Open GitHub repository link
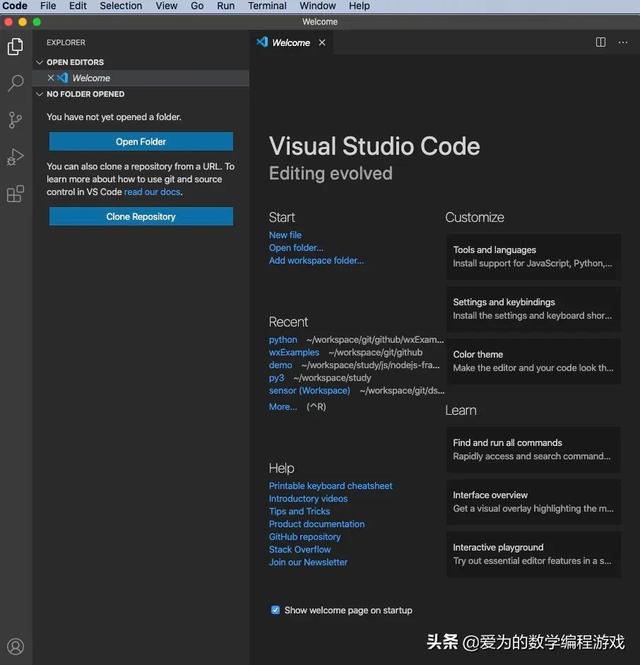This screenshot has height=665, width=640. point(305,537)
